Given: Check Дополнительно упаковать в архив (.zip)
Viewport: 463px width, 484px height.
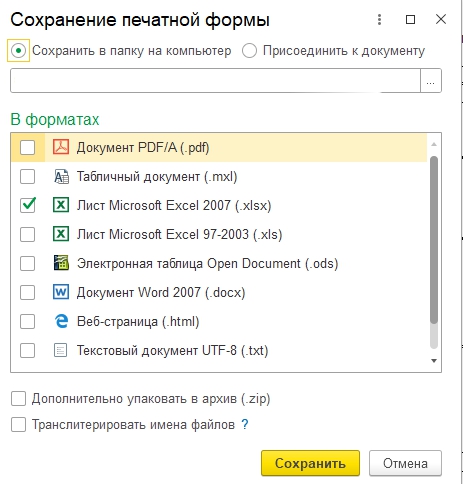Looking at the screenshot, I should [18, 399].
